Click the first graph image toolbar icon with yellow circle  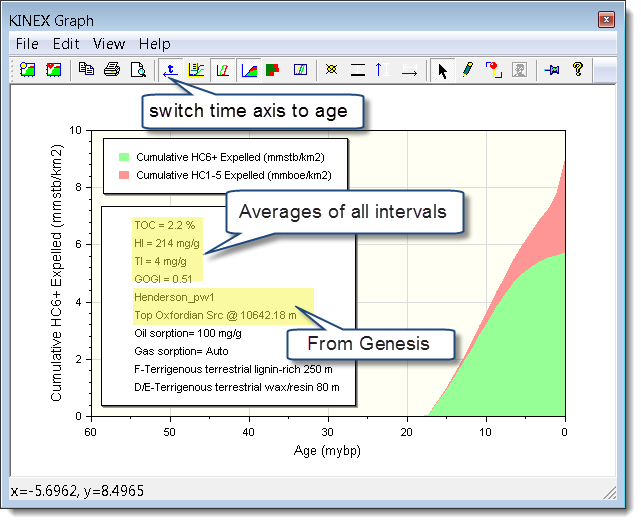(x=28, y=70)
